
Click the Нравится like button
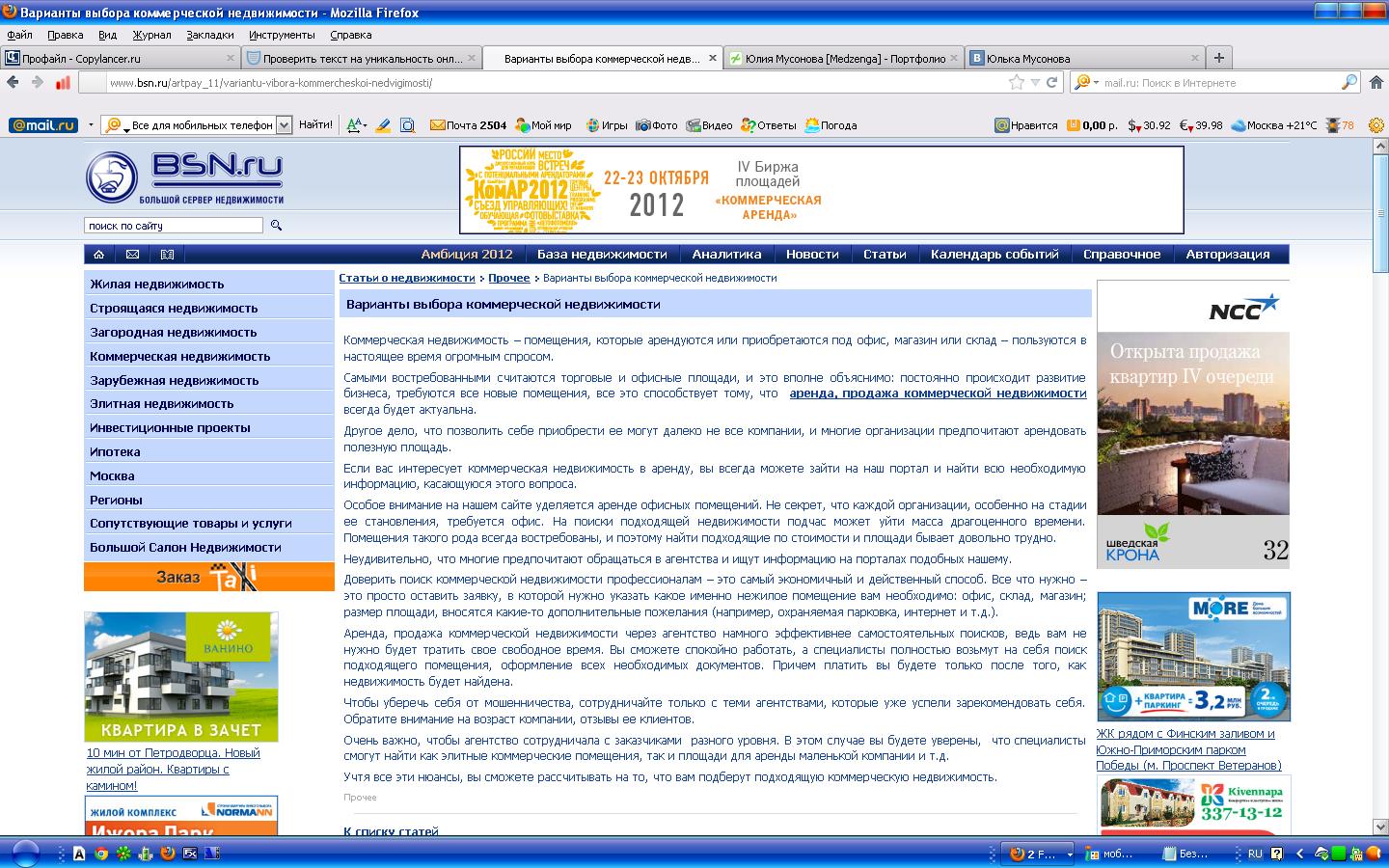[x=1026, y=125]
